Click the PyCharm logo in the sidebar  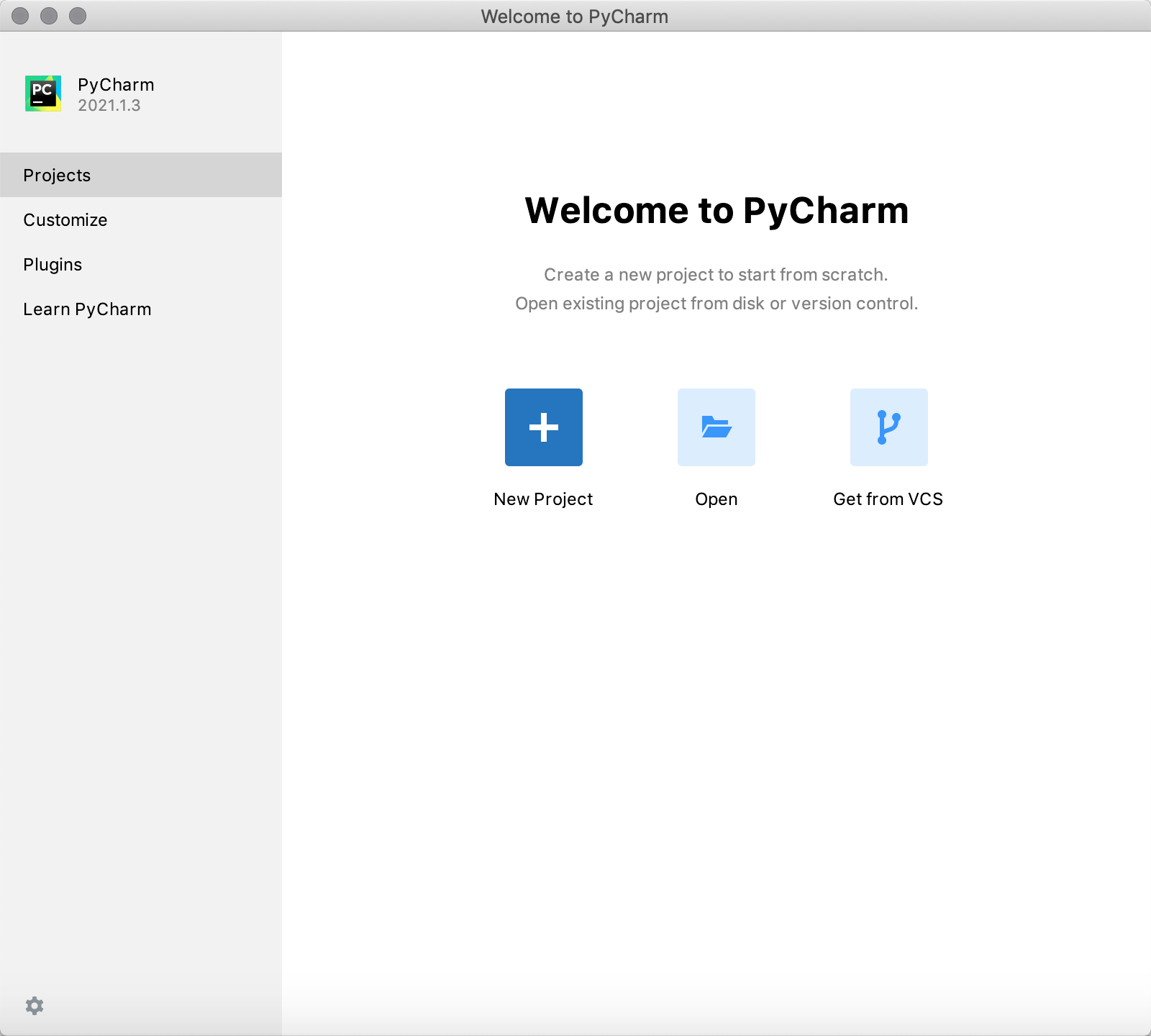pyautogui.click(x=43, y=94)
